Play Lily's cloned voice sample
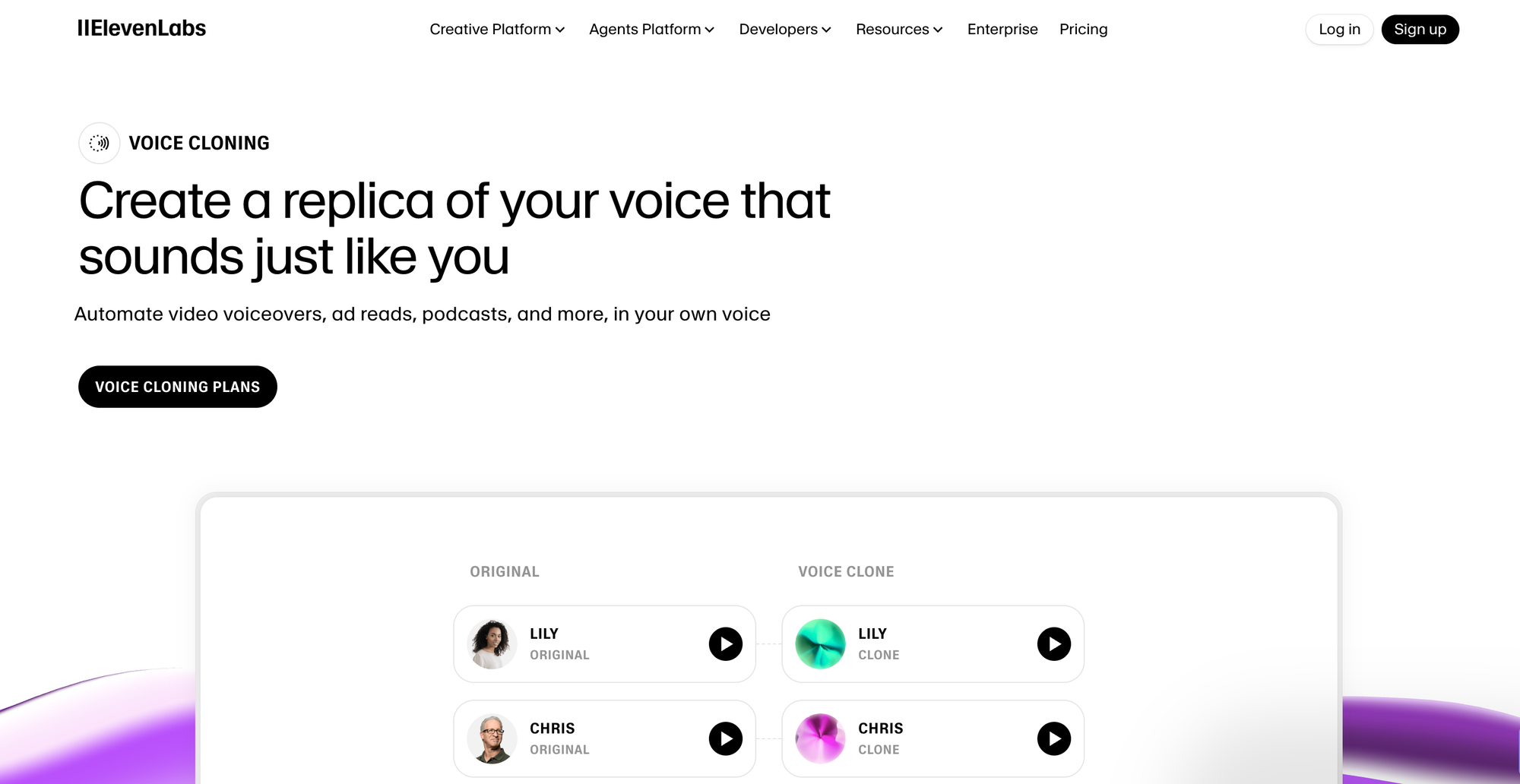This screenshot has width=1520, height=784. click(x=1053, y=644)
